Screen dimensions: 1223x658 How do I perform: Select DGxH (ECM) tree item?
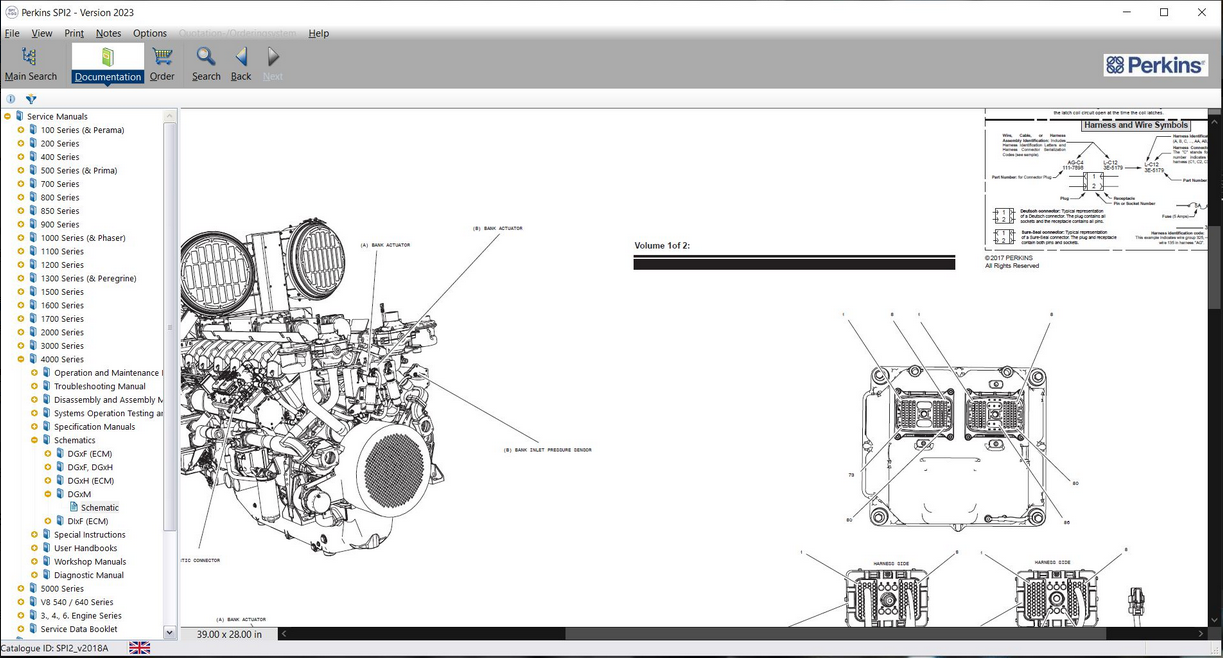click(x=91, y=481)
